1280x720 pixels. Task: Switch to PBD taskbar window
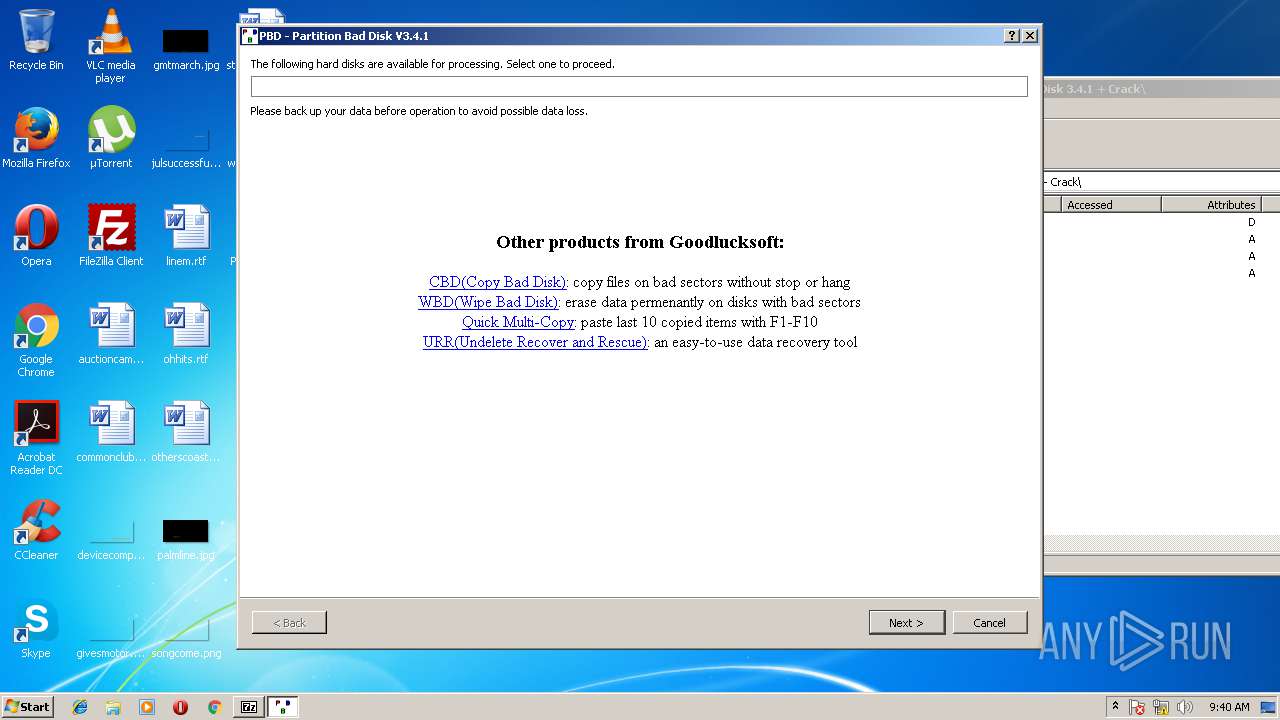[283, 707]
